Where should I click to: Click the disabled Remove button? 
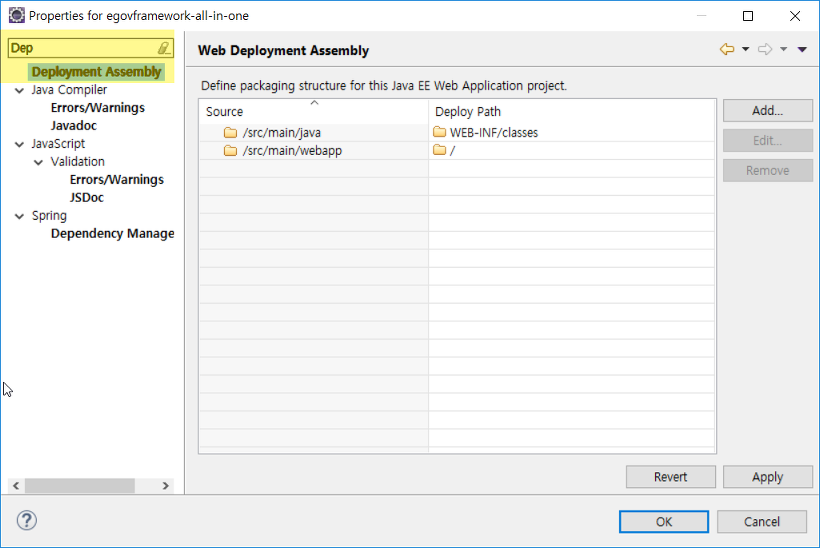(768, 170)
